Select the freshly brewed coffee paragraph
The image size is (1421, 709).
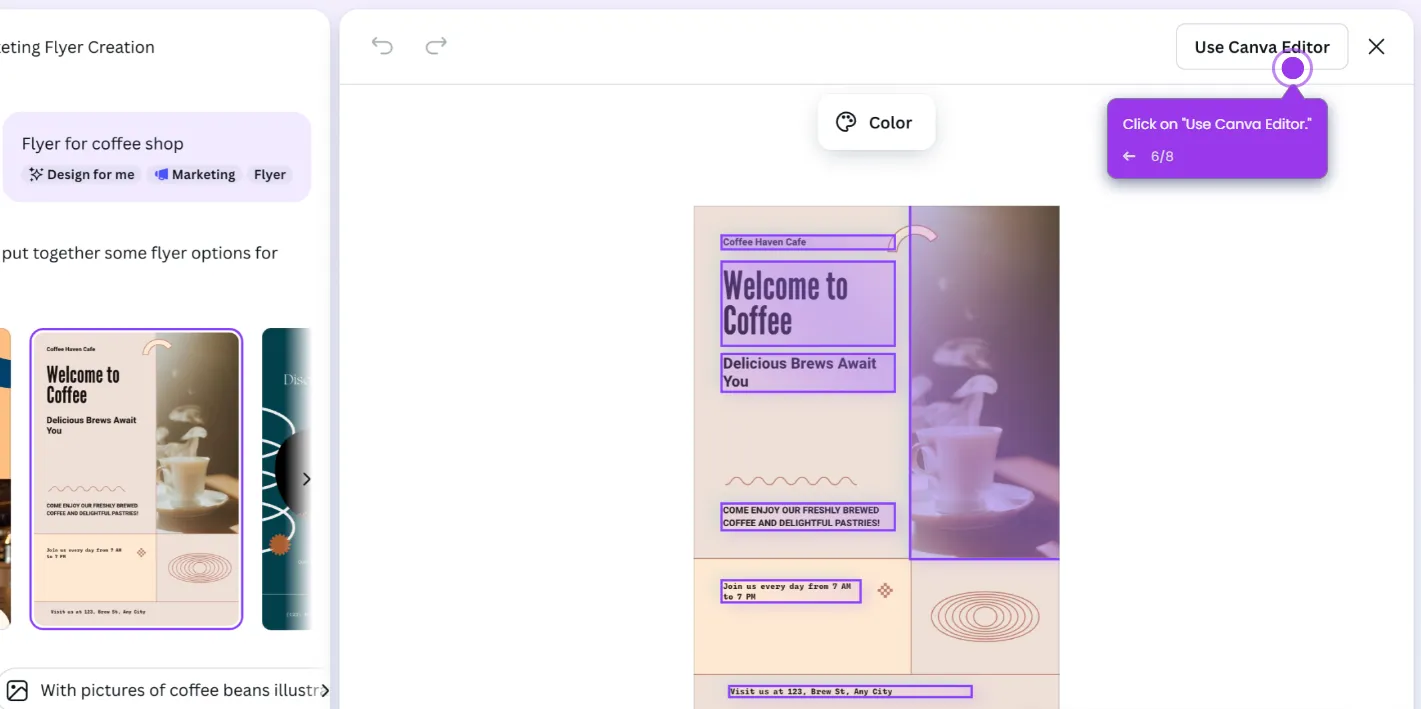(808, 517)
